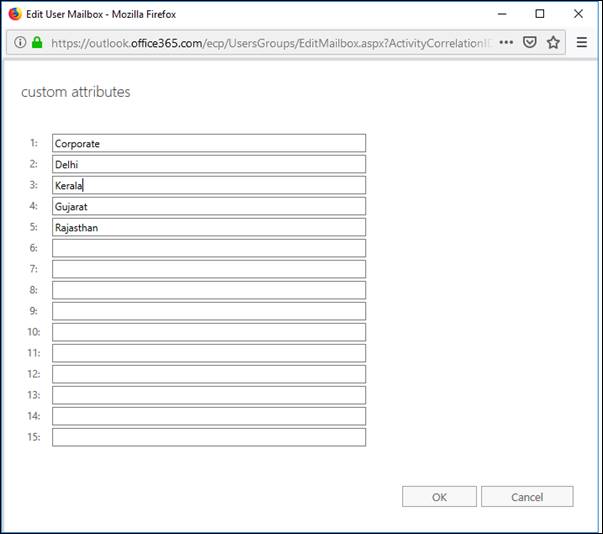Focus the empty custom attribute 14 field

pyautogui.click(x=209, y=416)
